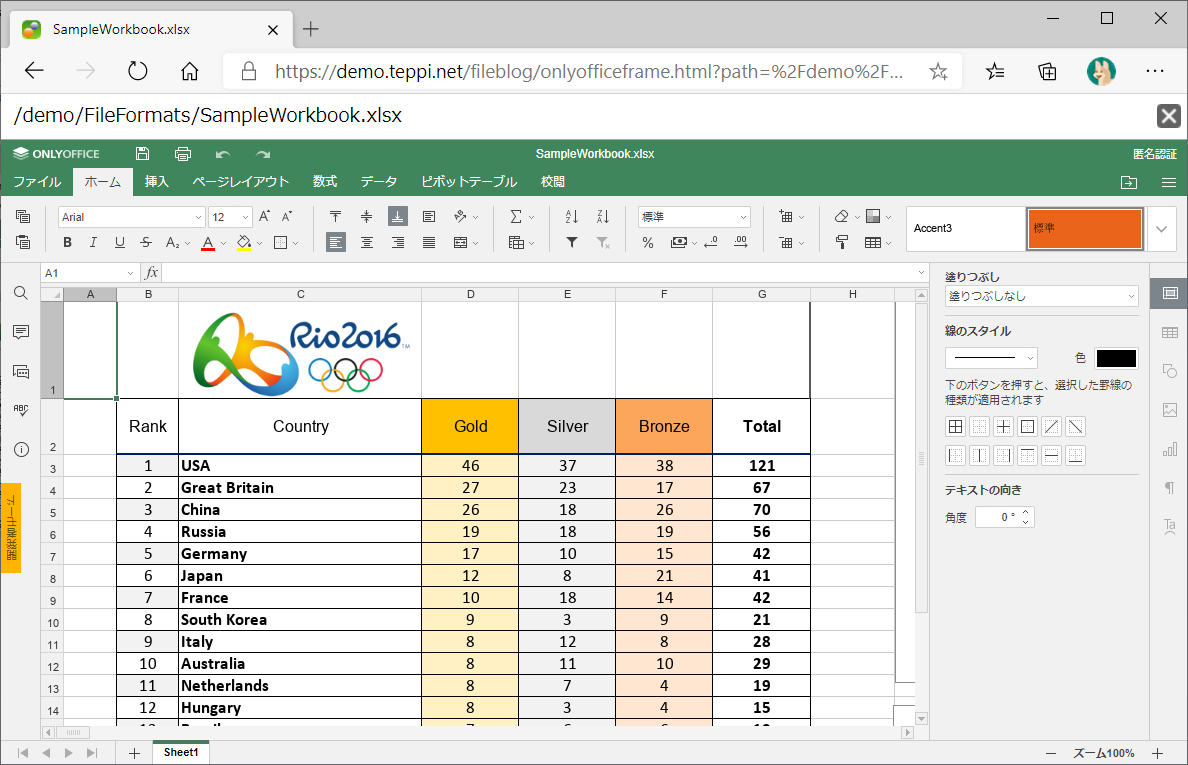Switch to the 挿入 tab
Screen dimensions: 1188x765
point(157,182)
